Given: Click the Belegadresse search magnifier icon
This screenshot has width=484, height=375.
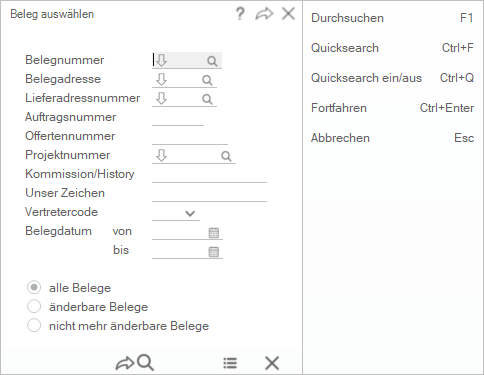Looking at the screenshot, I should click(207, 80).
